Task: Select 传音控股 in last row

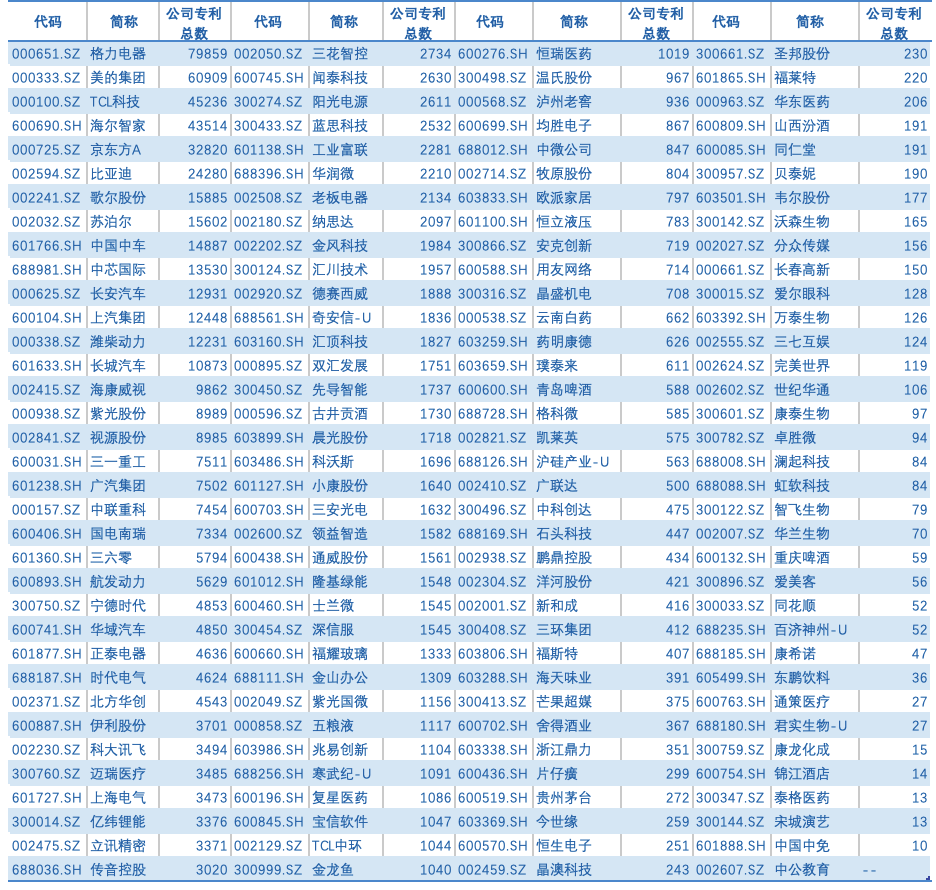Action: (x=118, y=870)
